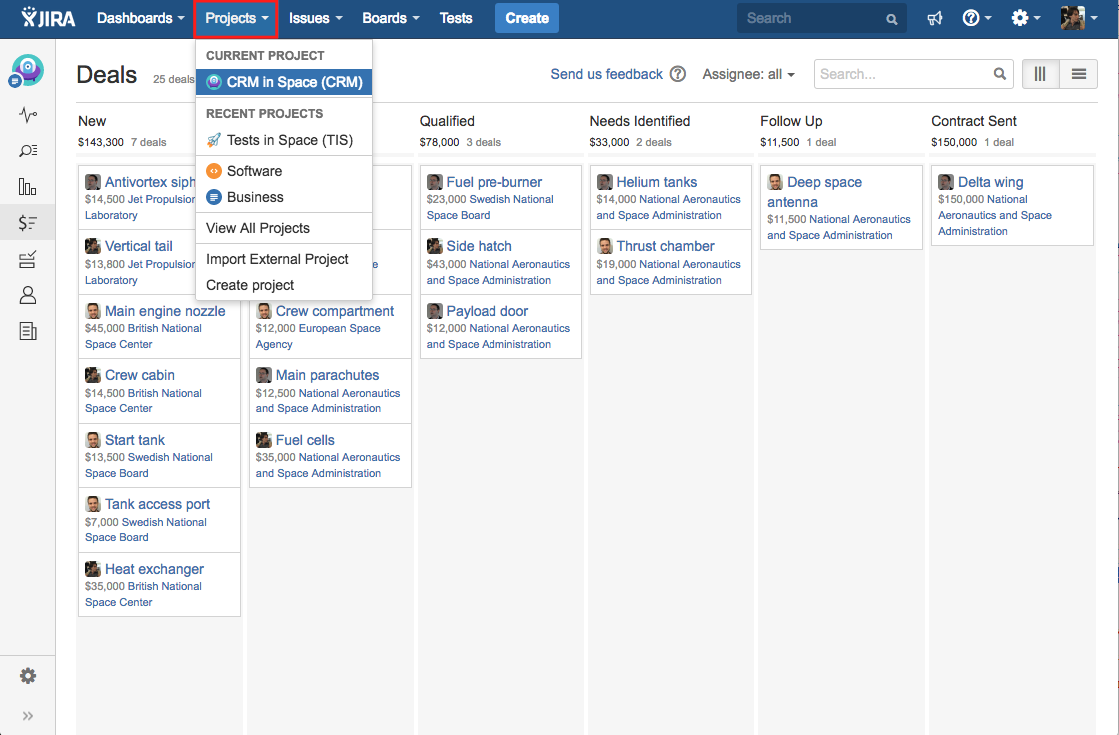
Task: Open the Heat exchanger deal
Action: coord(154,569)
